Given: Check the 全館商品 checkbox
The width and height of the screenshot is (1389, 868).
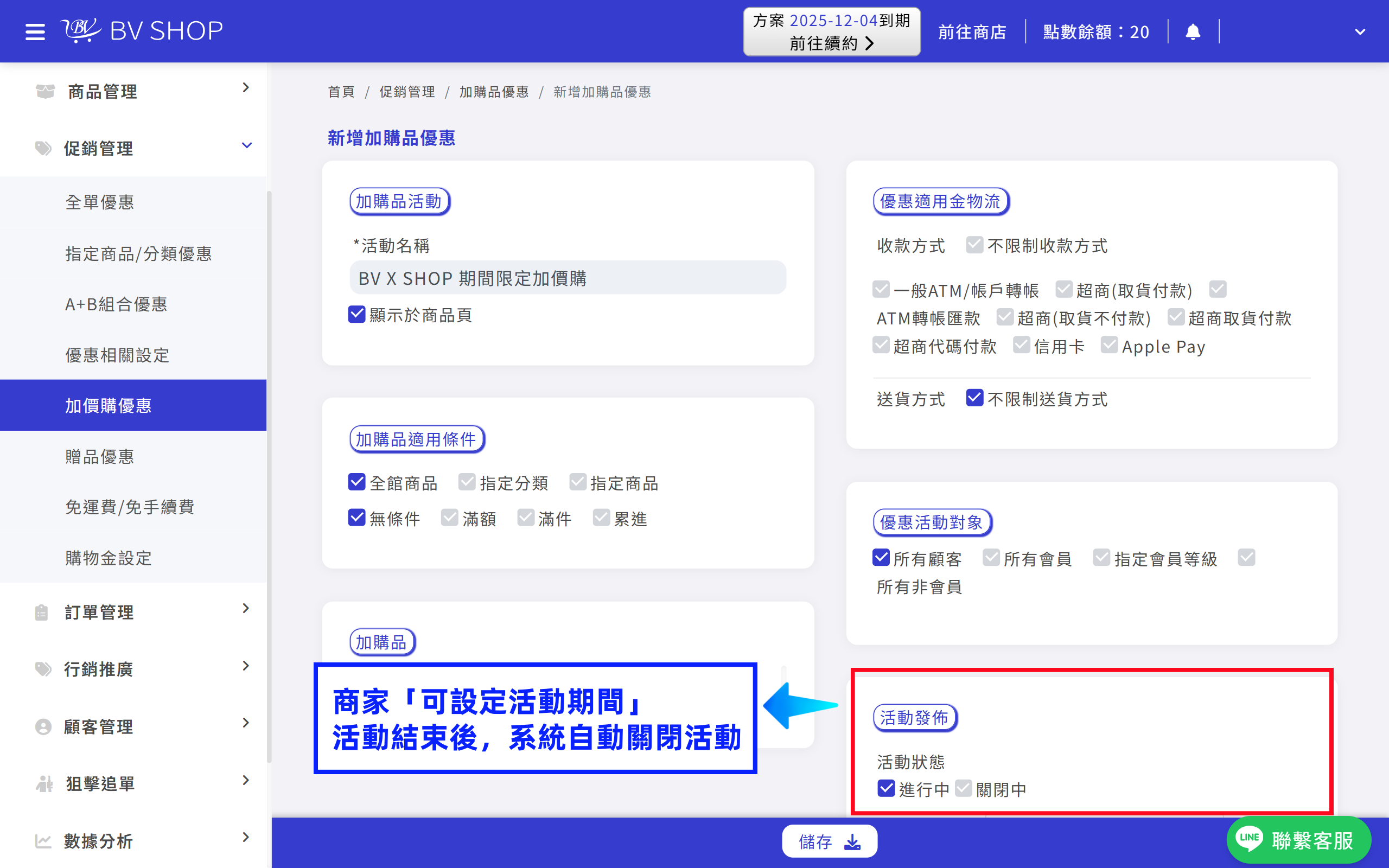Looking at the screenshot, I should pos(356,482).
